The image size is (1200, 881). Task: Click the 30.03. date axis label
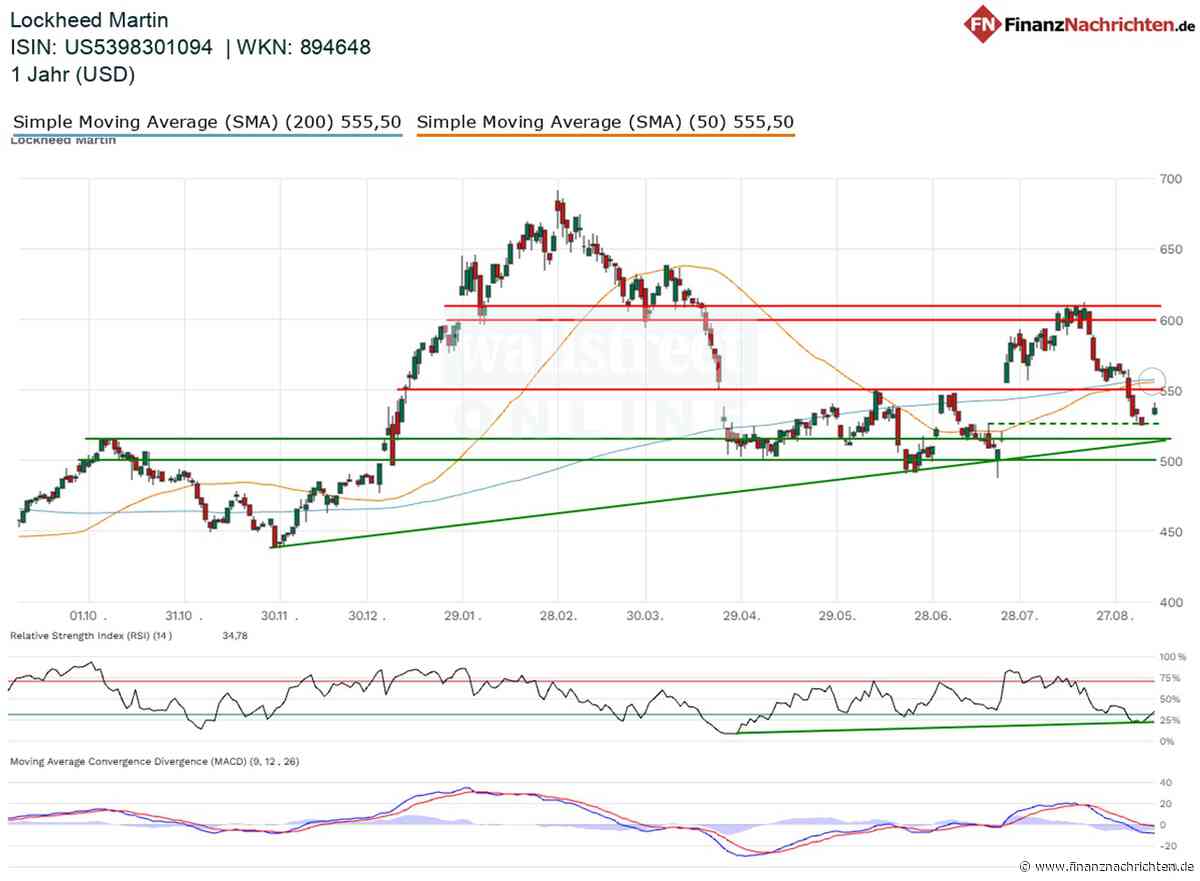click(x=646, y=617)
